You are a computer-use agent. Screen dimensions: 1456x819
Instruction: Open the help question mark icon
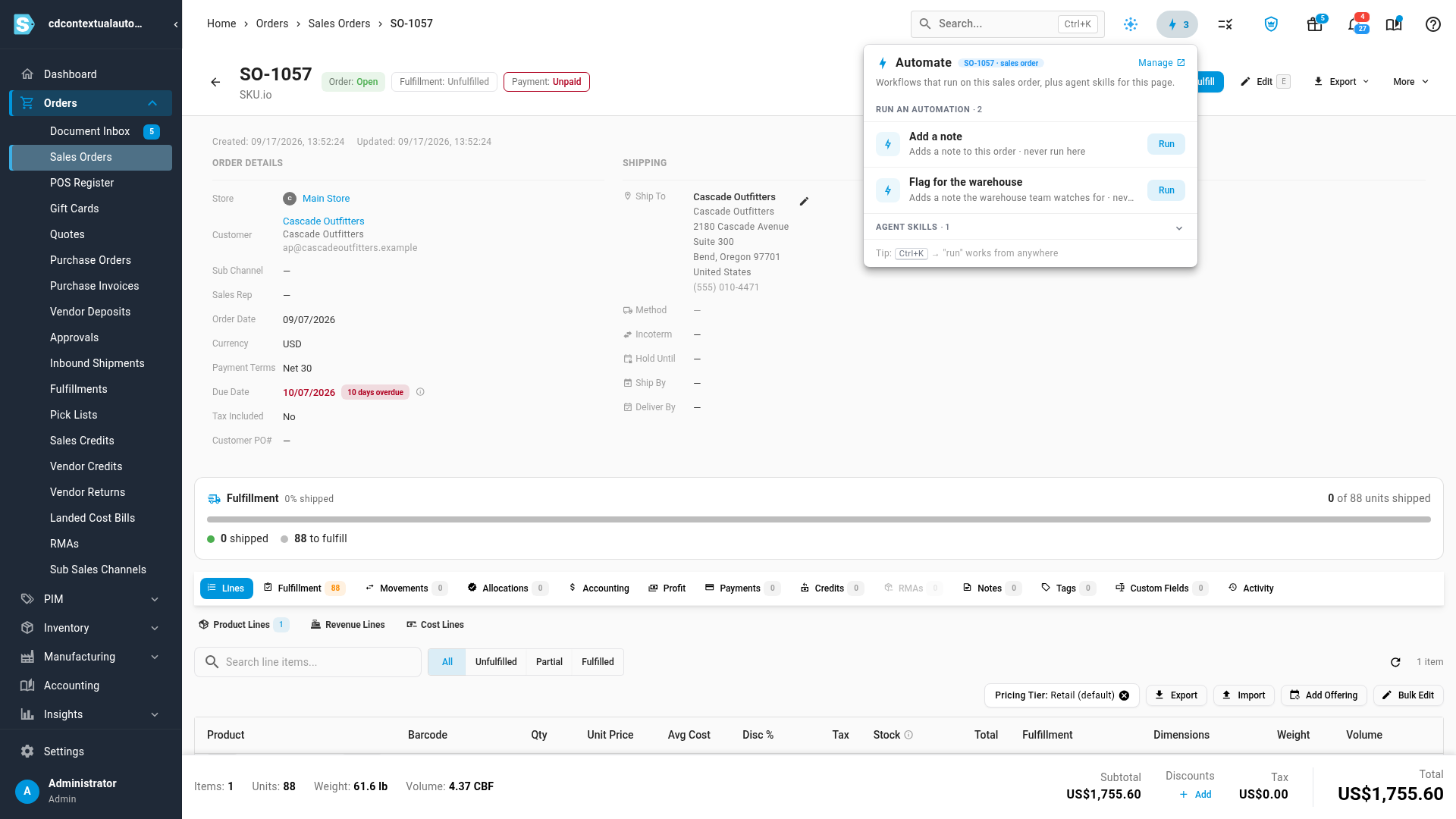point(1432,24)
